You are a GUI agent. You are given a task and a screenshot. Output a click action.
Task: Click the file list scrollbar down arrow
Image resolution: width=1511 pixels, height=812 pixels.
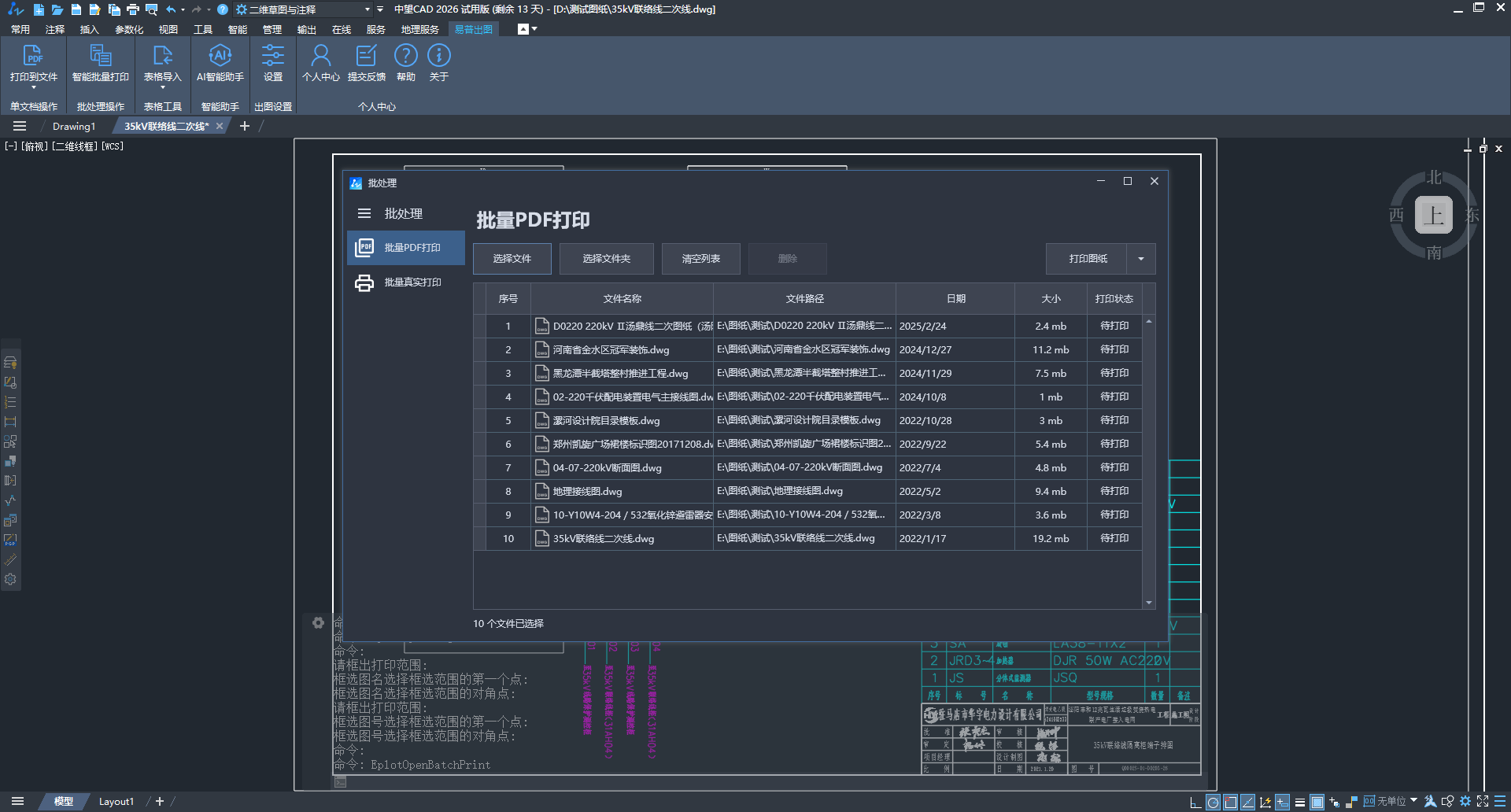1149,603
